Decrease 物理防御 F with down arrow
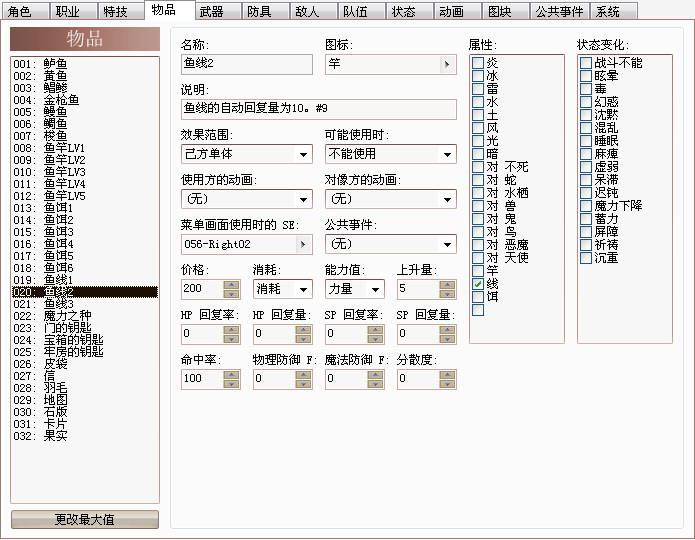Viewport: 695px width, 540px height. (303, 384)
